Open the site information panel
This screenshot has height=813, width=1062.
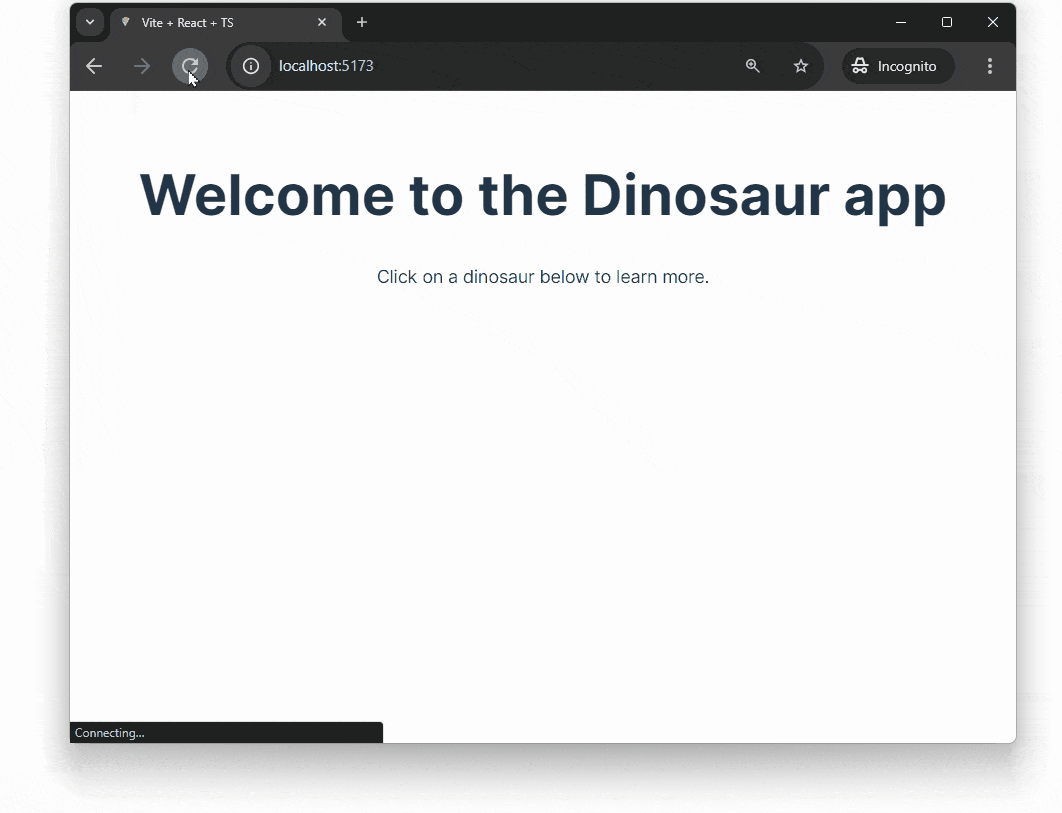pos(249,66)
